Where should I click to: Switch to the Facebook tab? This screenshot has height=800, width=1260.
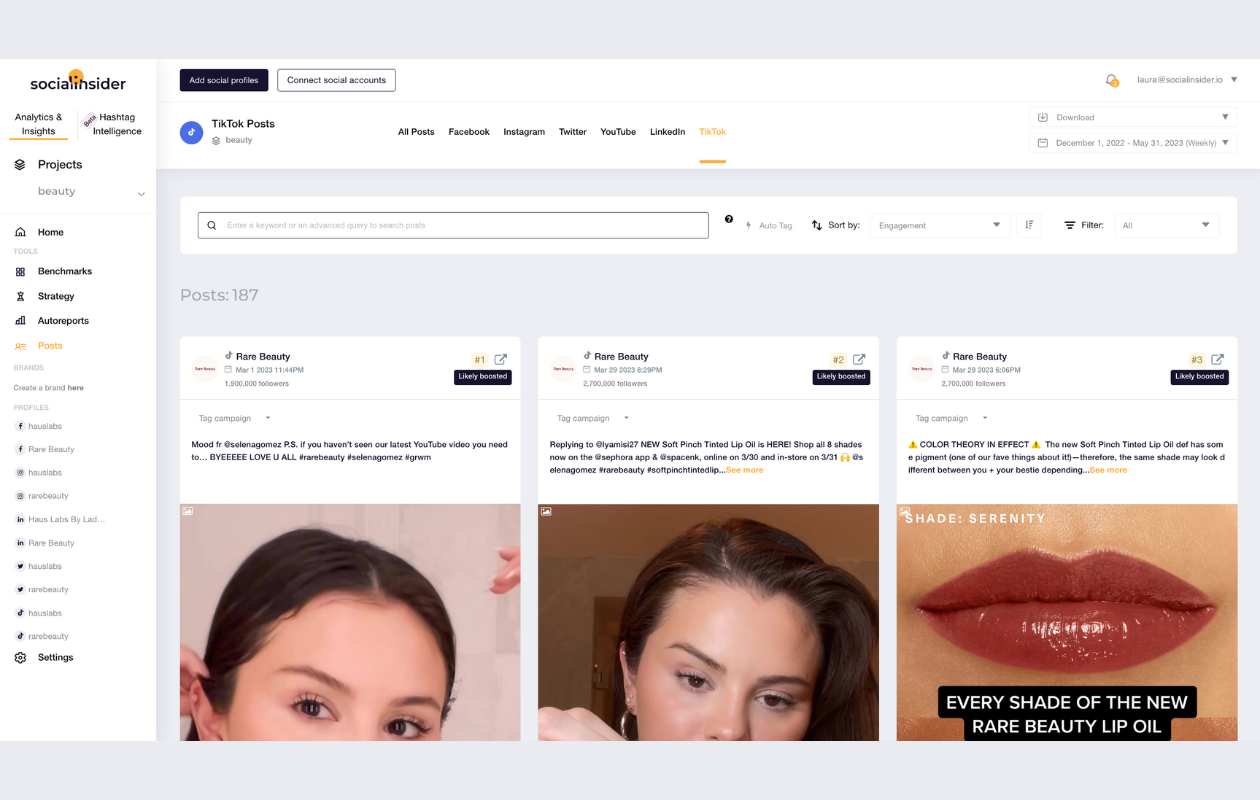(x=469, y=132)
